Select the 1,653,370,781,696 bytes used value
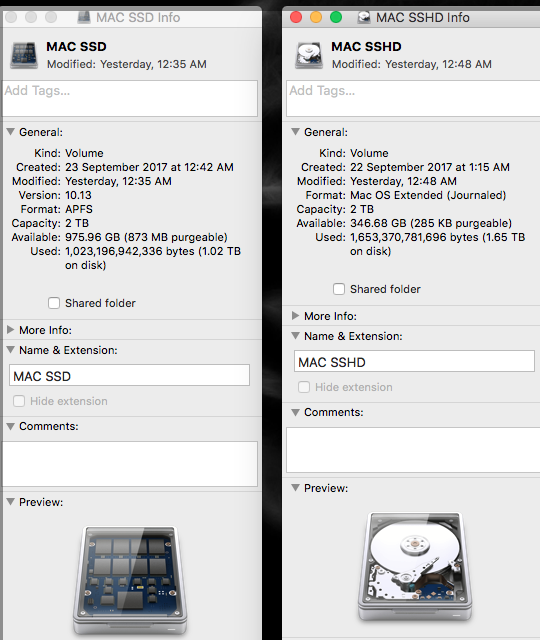 [438, 244]
